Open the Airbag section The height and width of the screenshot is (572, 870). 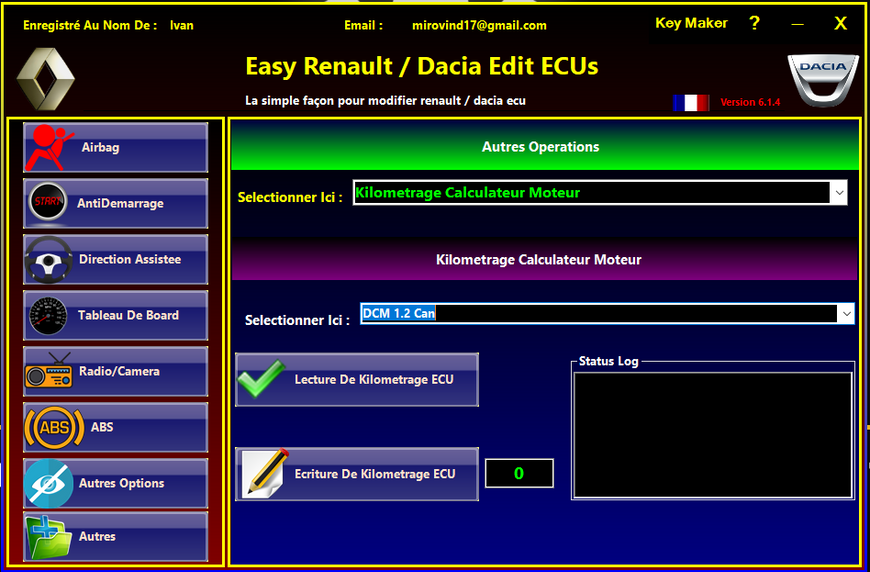tap(115, 148)
